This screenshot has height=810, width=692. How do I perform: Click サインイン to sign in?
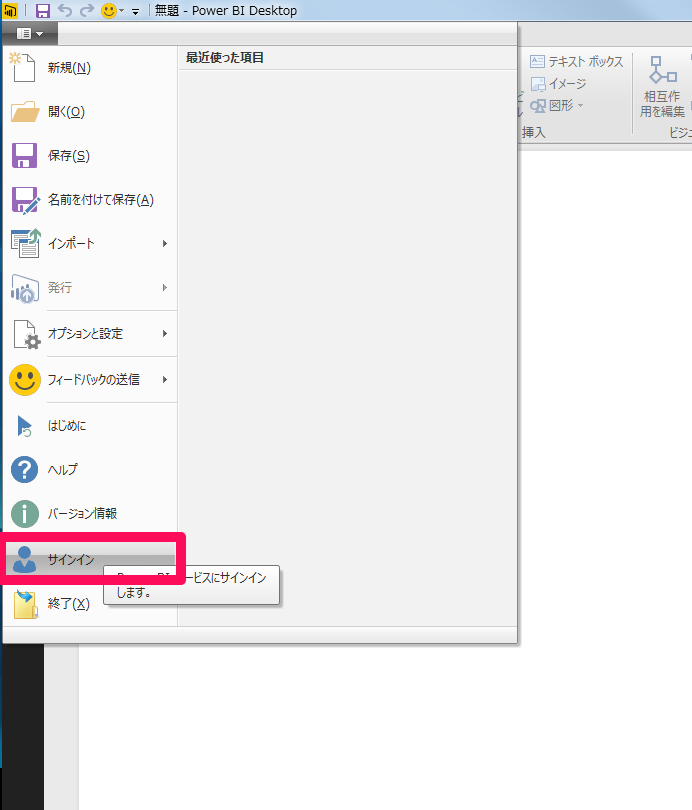pyautogui.click(x=90, y=559)
